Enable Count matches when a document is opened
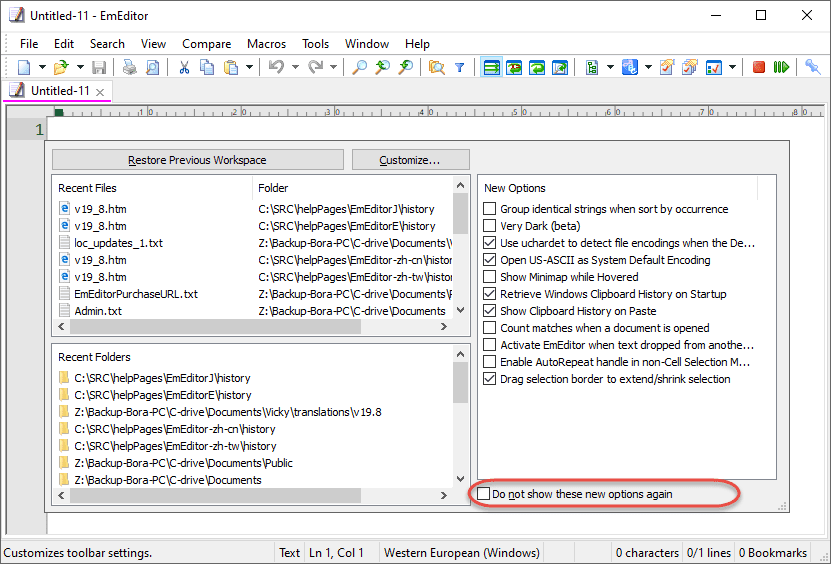Viewport: 831px width, 564px height. click(490, 328)
